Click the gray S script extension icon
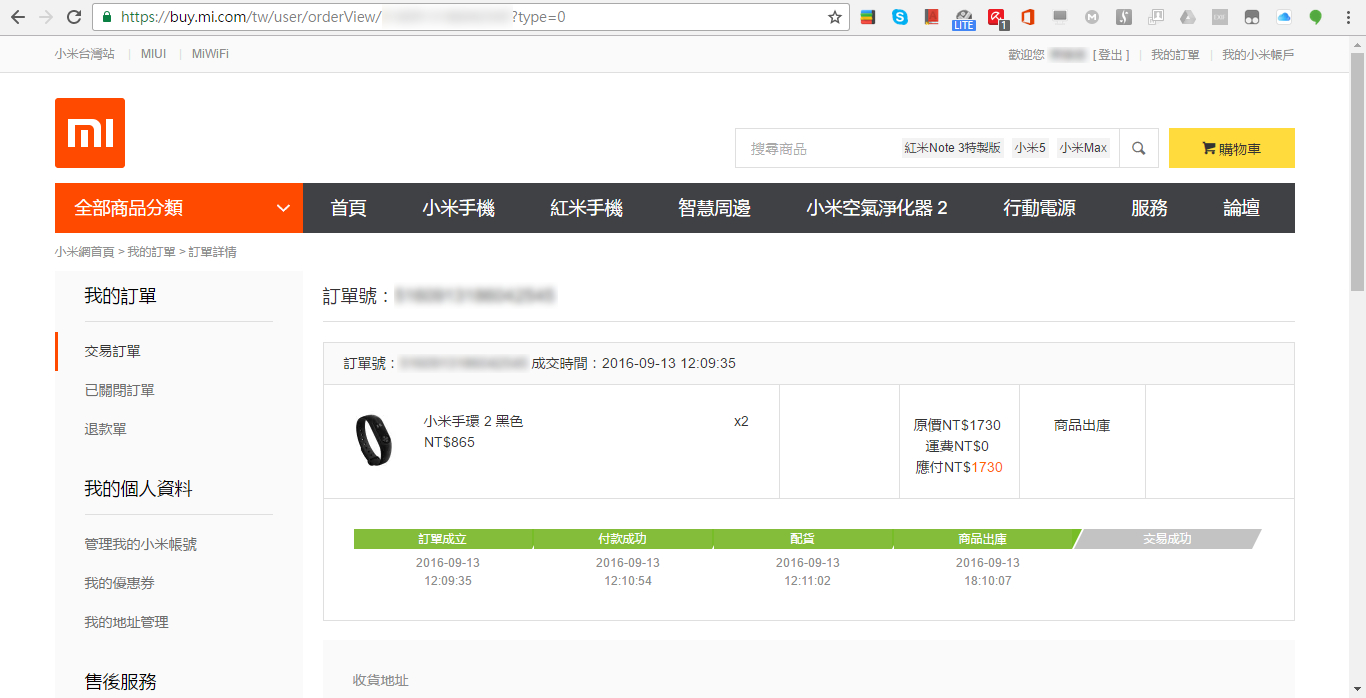The image size is (1366, 698). 1124,17
